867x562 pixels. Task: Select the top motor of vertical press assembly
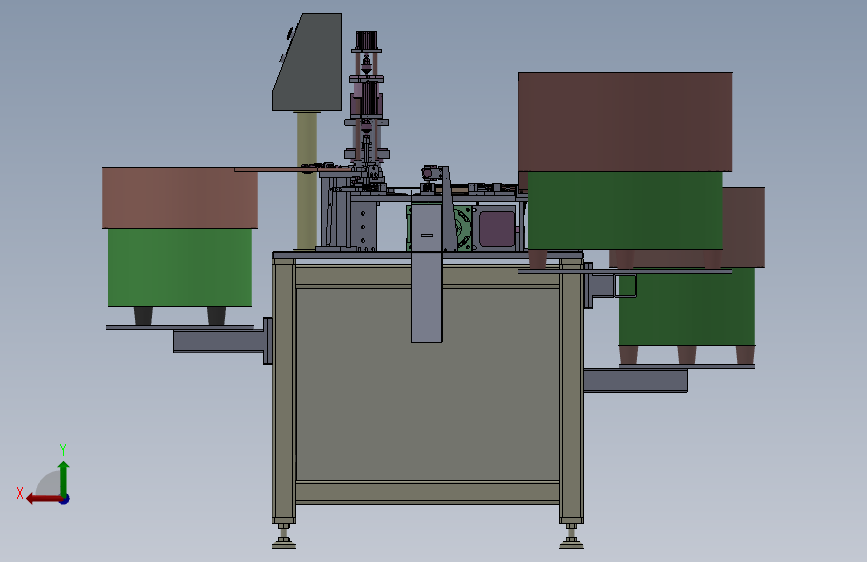pos(366,40)
